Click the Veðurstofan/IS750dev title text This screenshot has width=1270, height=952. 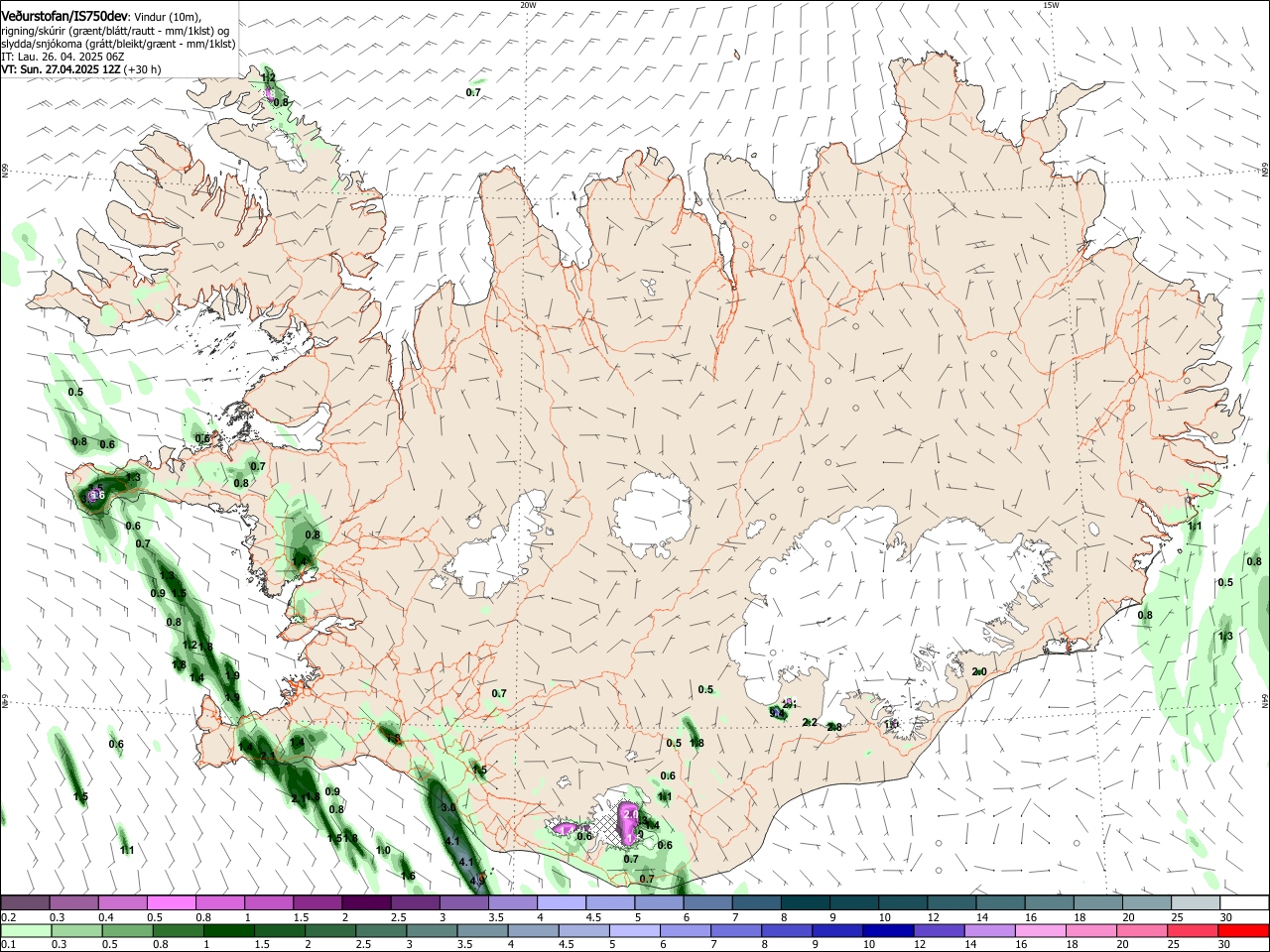point(64,15)
